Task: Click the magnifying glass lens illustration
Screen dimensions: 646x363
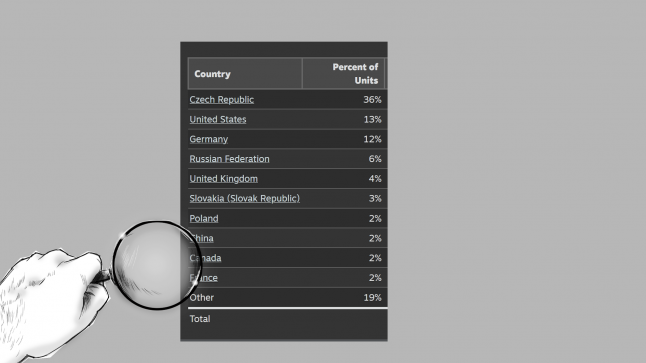Action: pos(157,265)
